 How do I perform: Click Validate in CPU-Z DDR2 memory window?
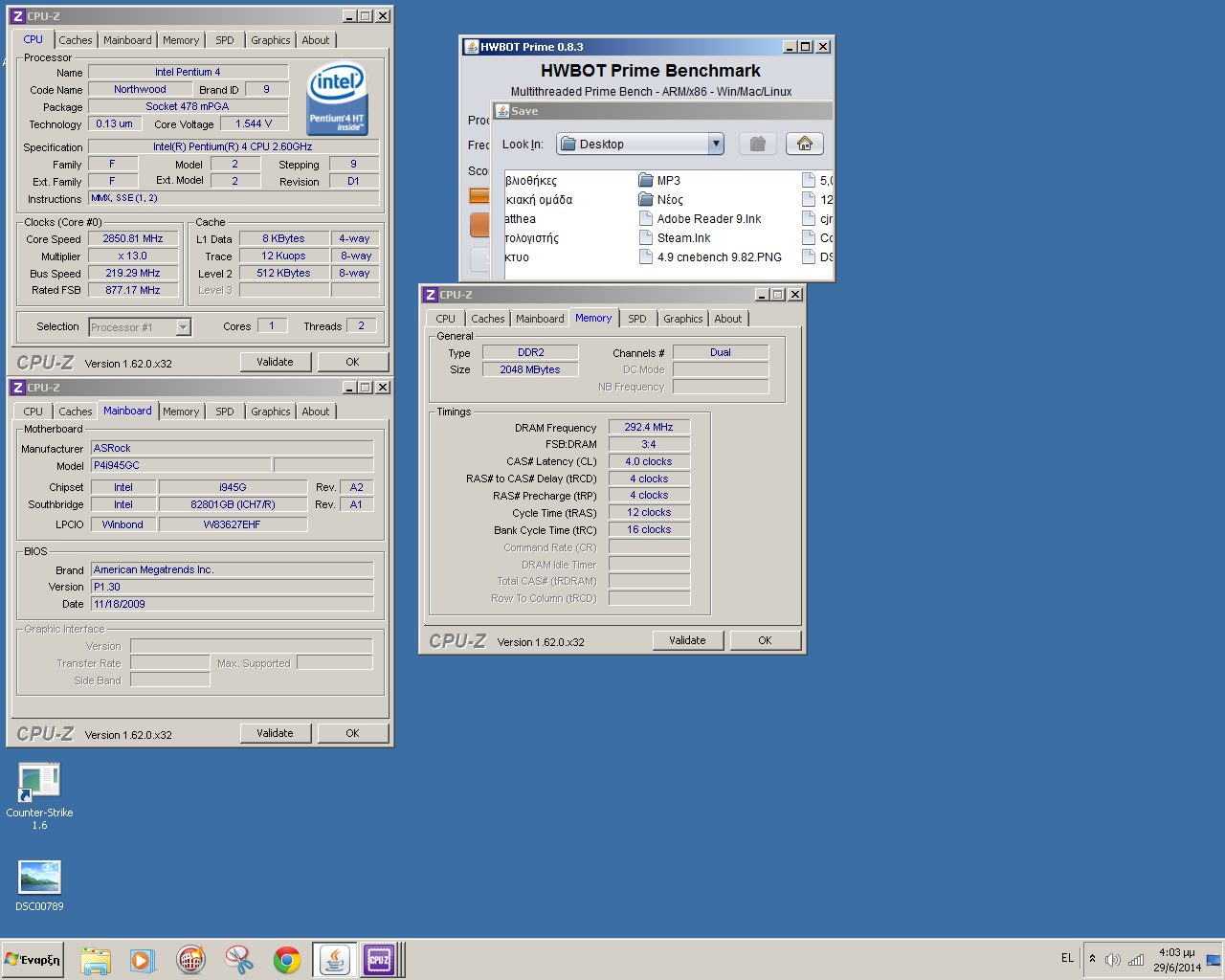click(687, 640)
